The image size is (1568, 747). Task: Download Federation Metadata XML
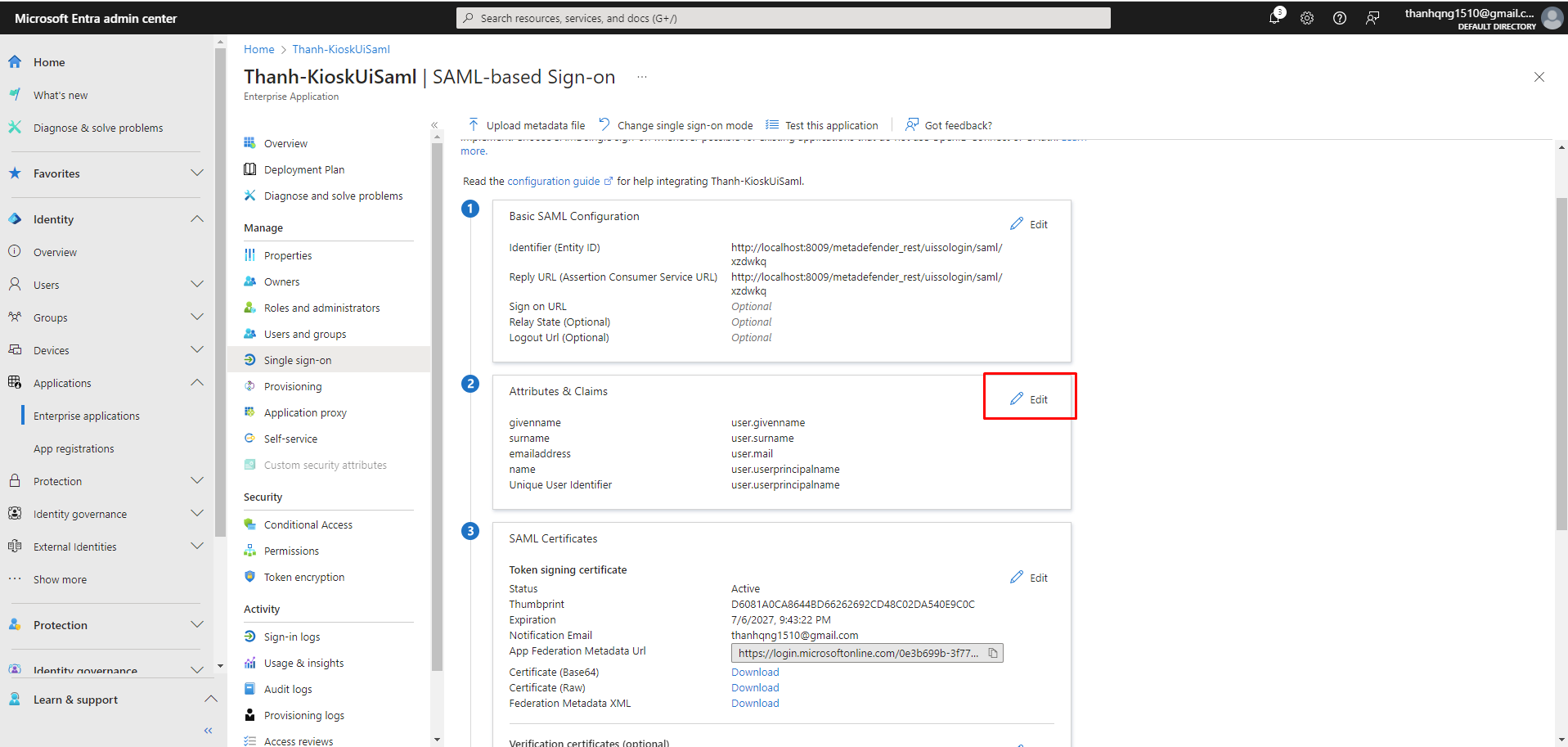pos(755,703)
